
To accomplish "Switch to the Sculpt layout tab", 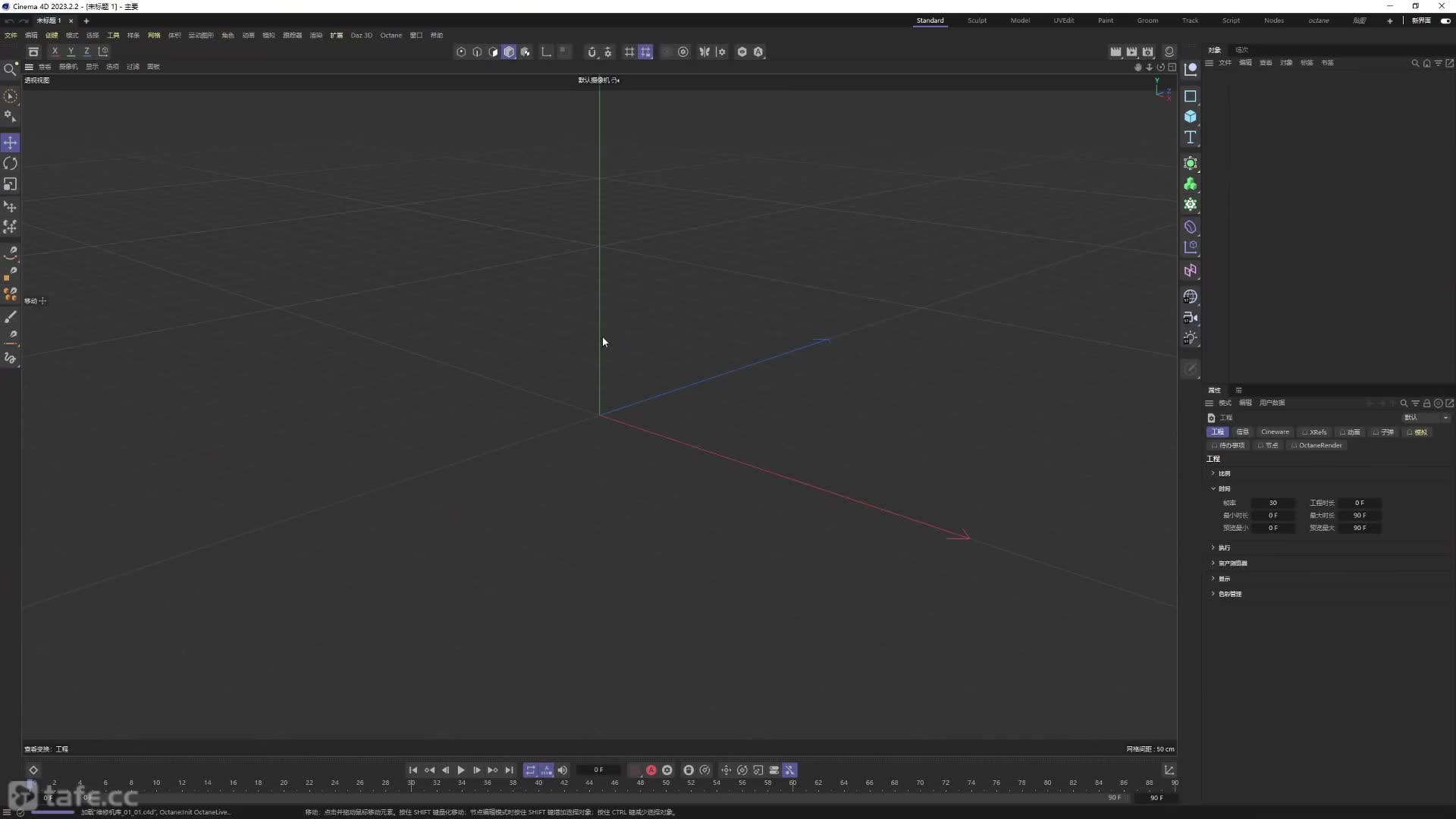I will (977, 20).
